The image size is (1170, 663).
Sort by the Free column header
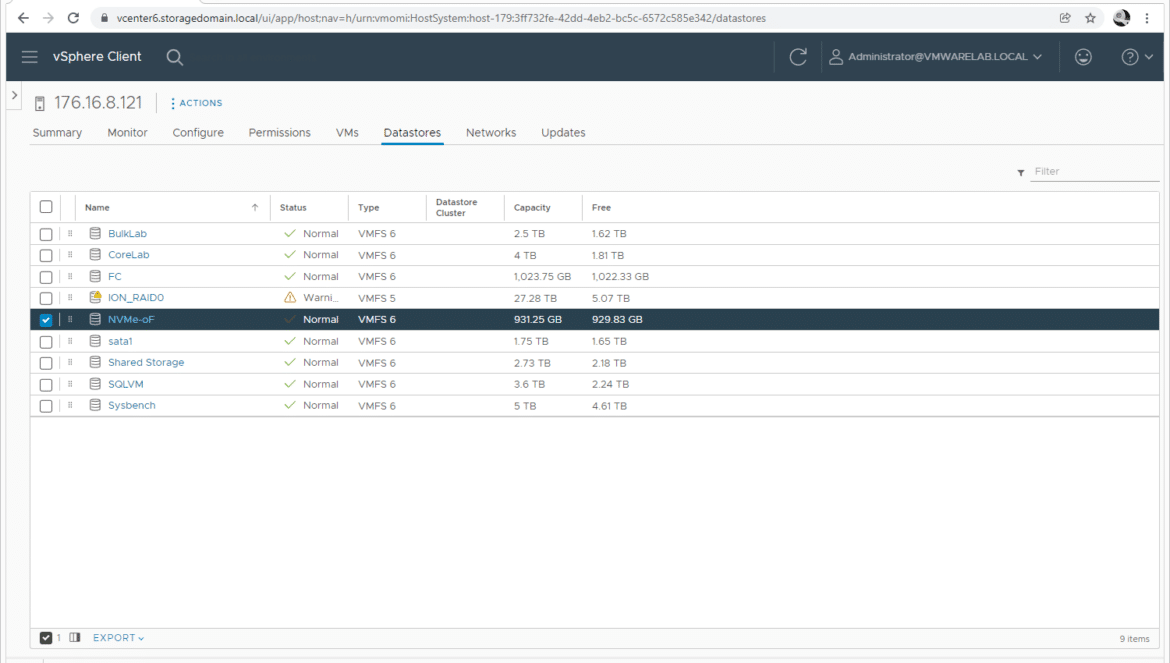(x=601, y=208)
